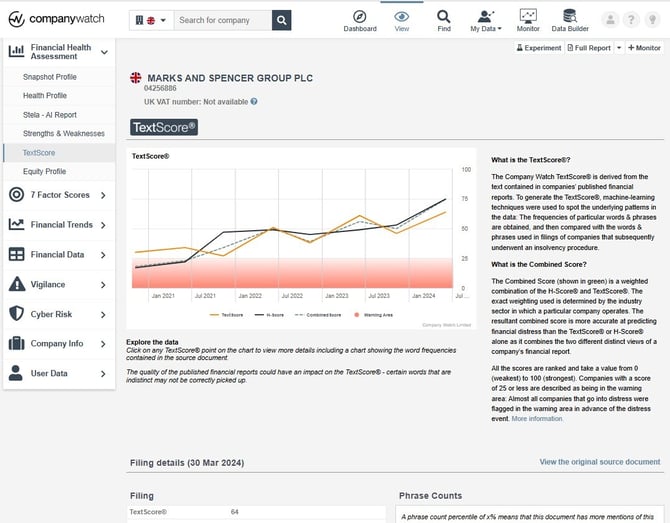Open the user account icon
This screenshot has width=670, height=523.
point(611,20)
